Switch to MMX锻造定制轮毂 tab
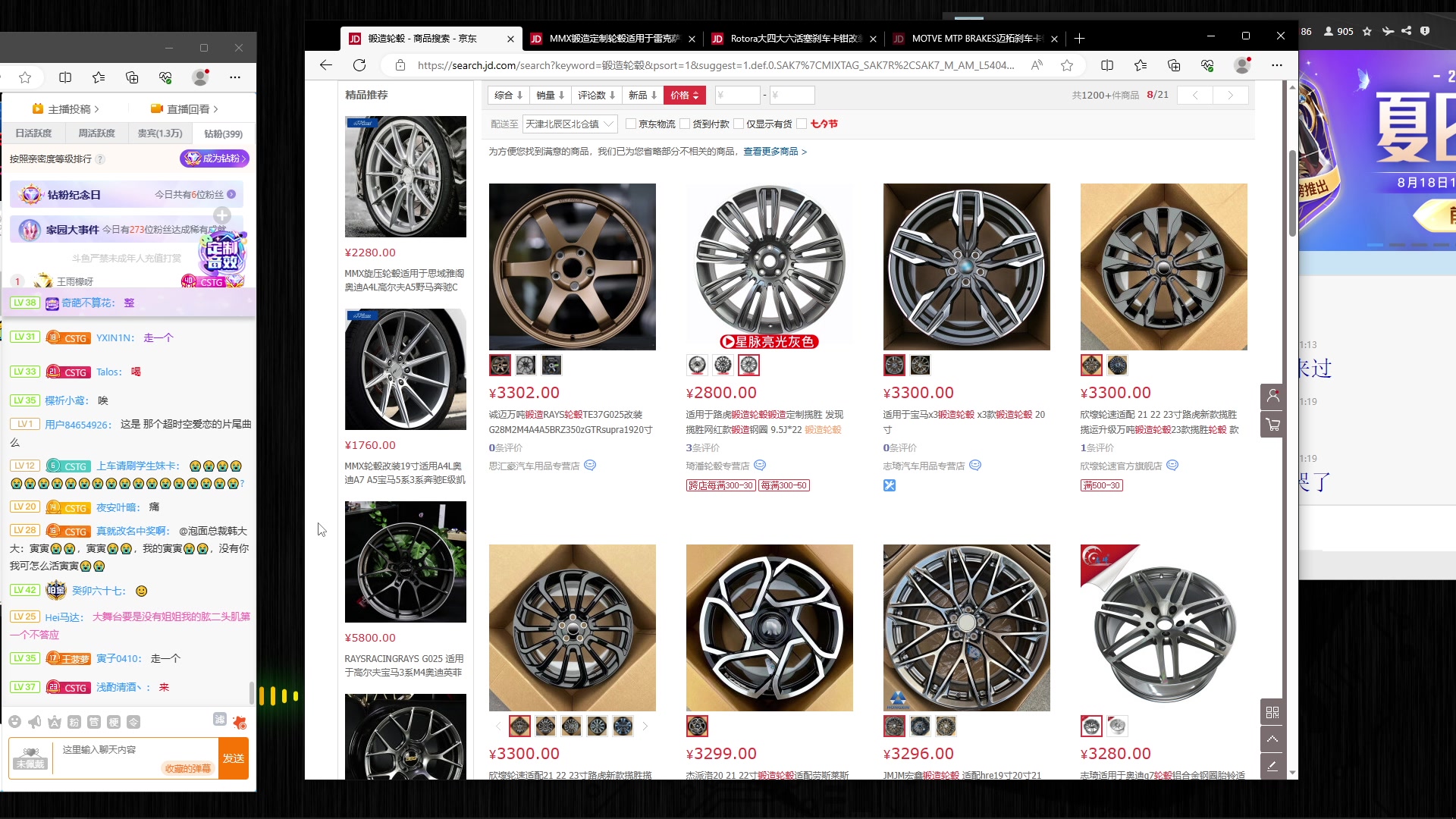Image resolution: width=1456 pixels, height=819 pixels. tap(613, 38)
